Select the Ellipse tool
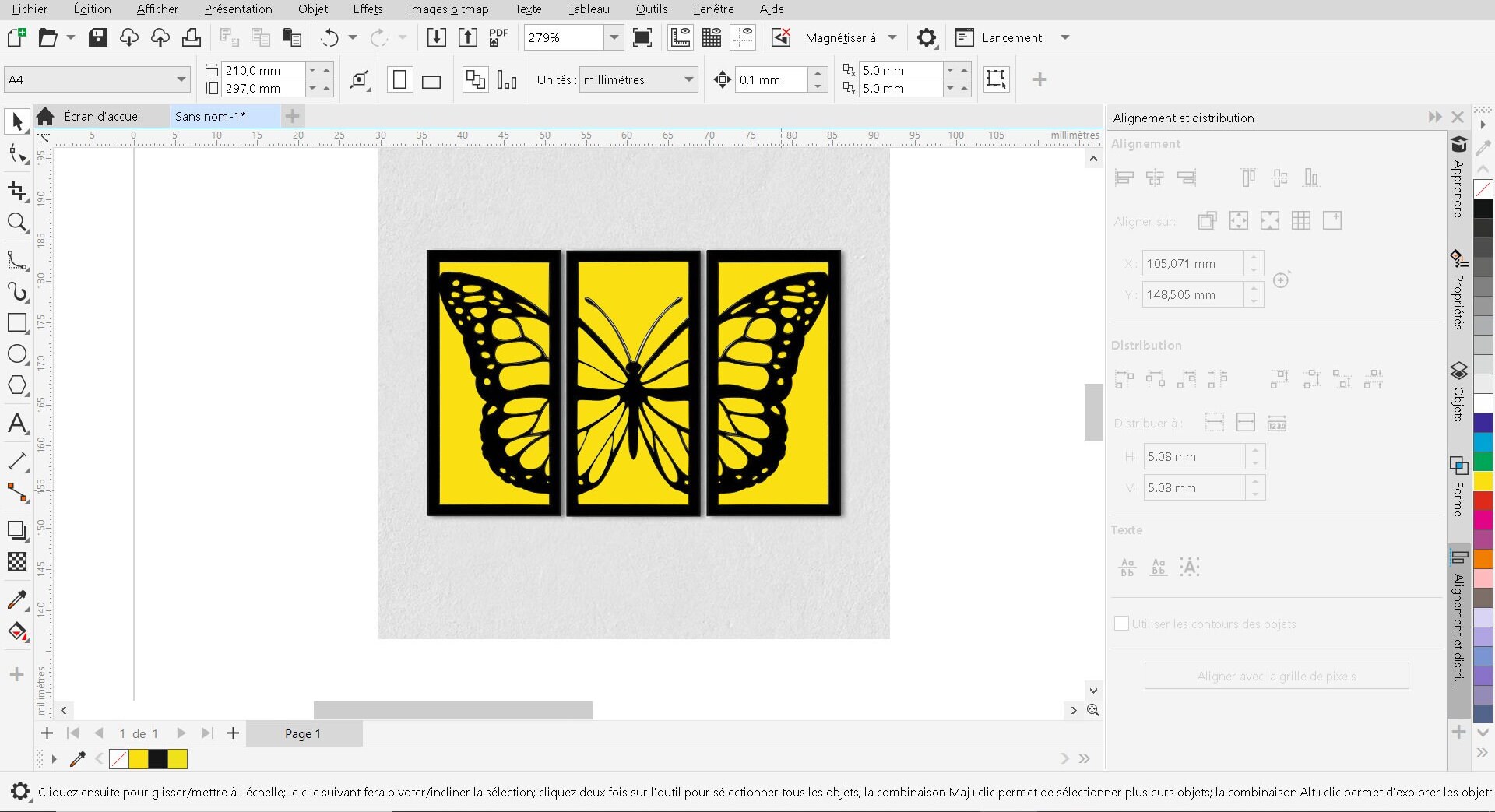The image size is (1495, 812). [17, 354]
